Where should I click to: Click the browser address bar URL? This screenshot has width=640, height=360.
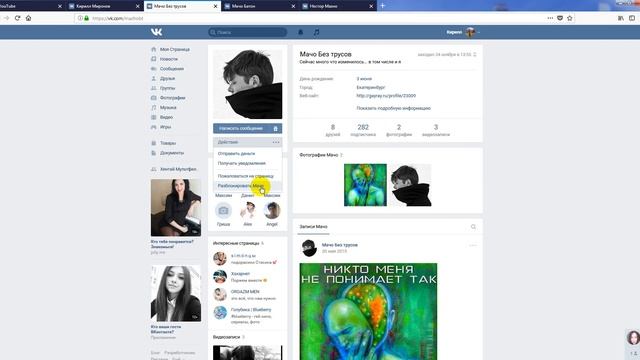point(118,18)
